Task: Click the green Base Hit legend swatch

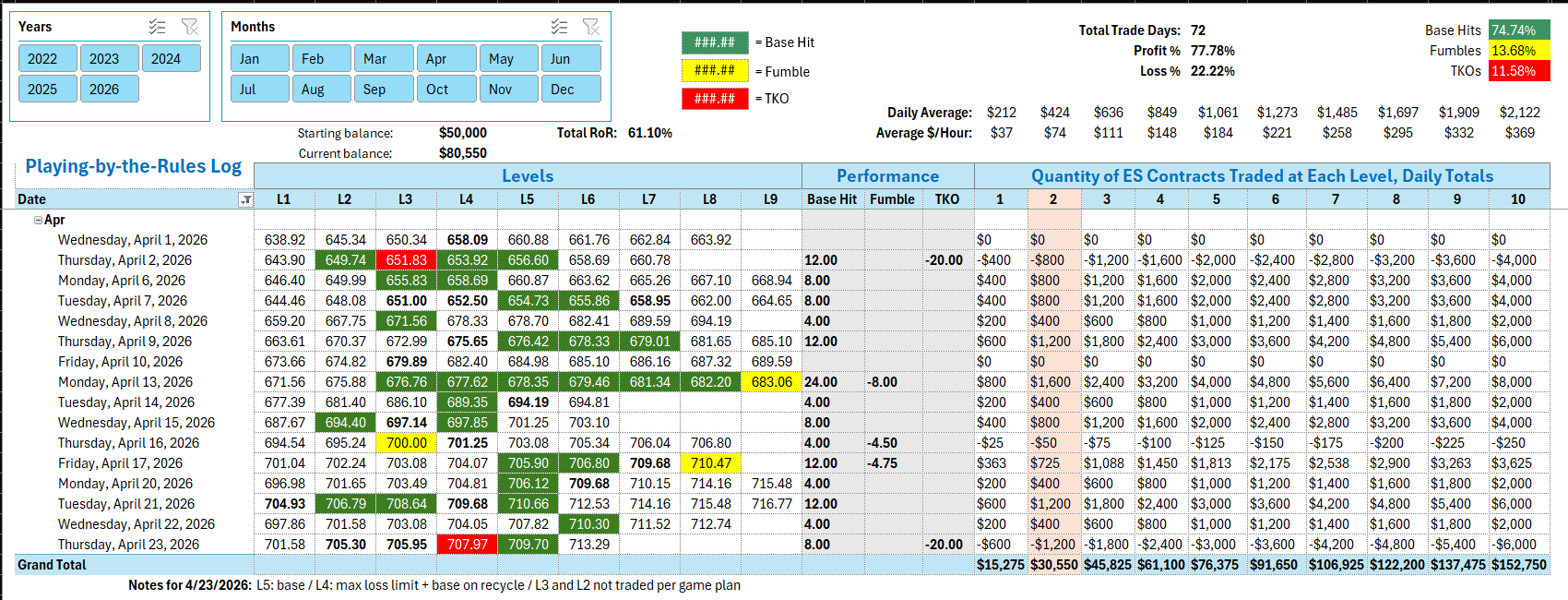Action: tap(715, 42)
